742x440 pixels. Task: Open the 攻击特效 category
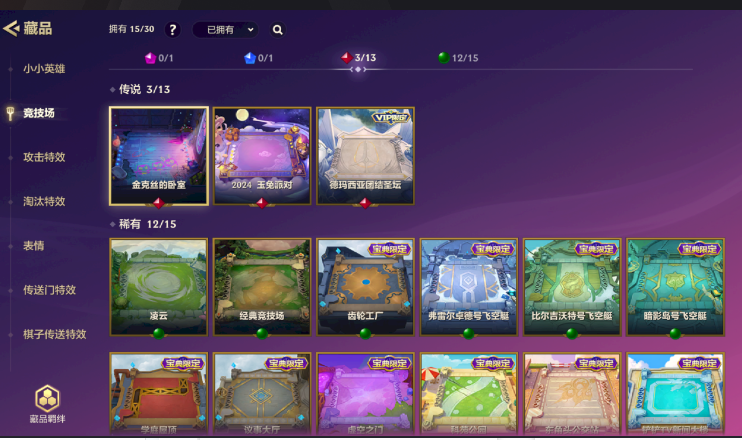pos(44,157)
